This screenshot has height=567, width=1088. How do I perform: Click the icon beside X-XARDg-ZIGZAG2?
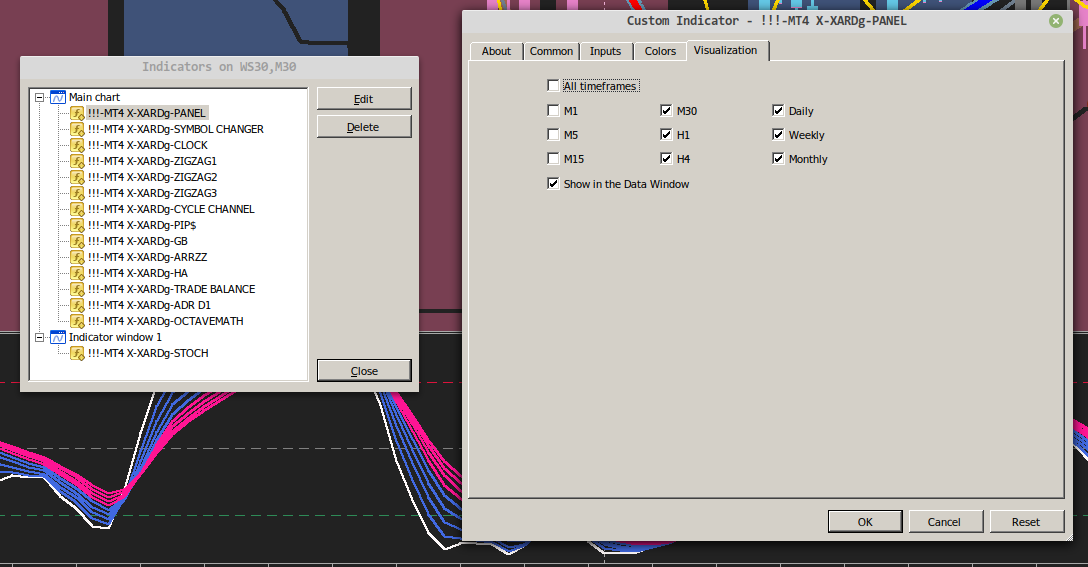coord(77,177)
